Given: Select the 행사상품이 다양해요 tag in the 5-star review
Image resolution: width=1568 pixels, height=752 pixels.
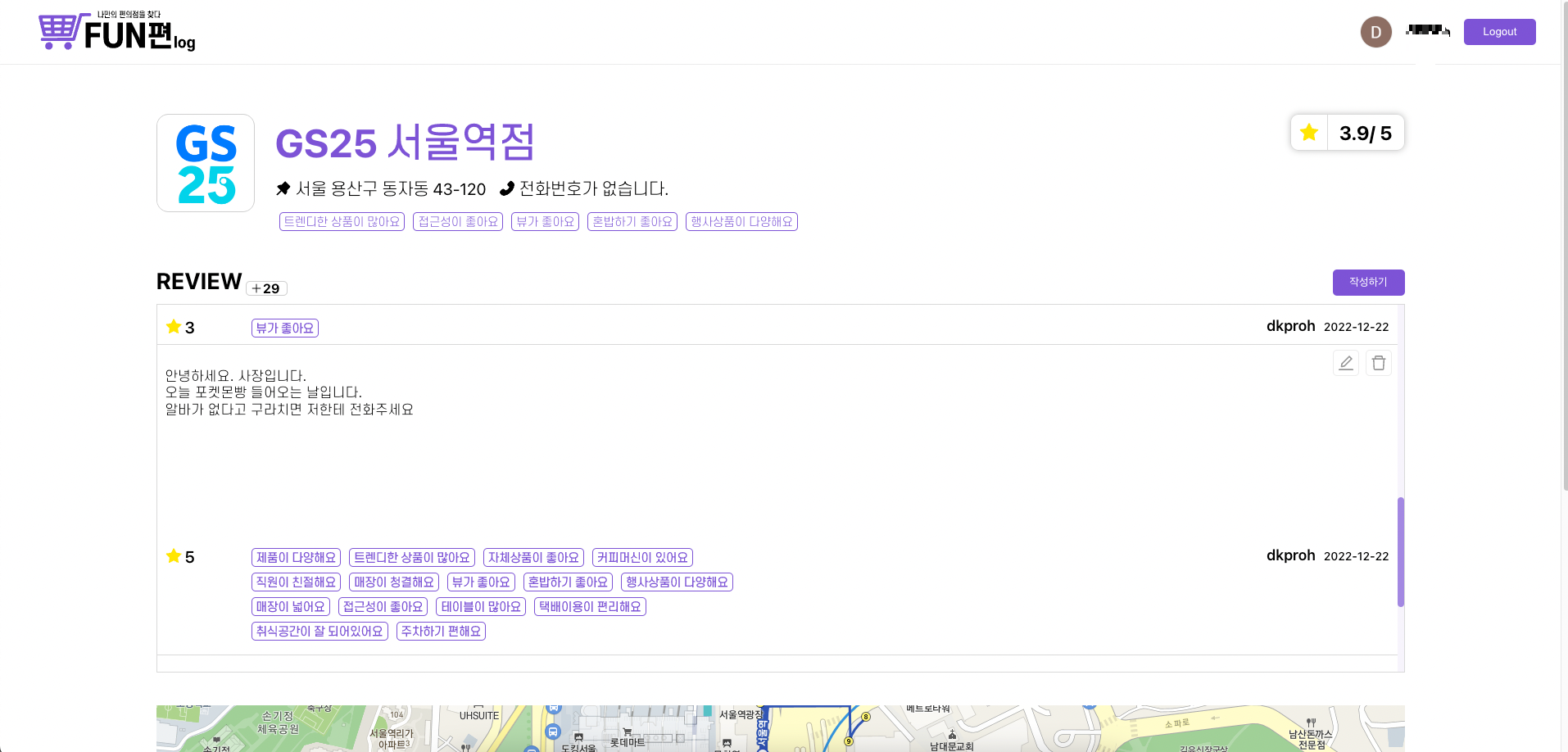Looking at the screenshot, I should (678, 582).
